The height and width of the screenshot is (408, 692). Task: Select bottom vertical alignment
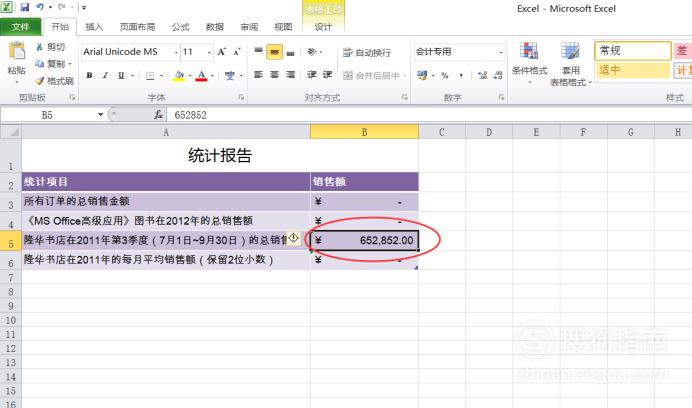tap(290, 52)
